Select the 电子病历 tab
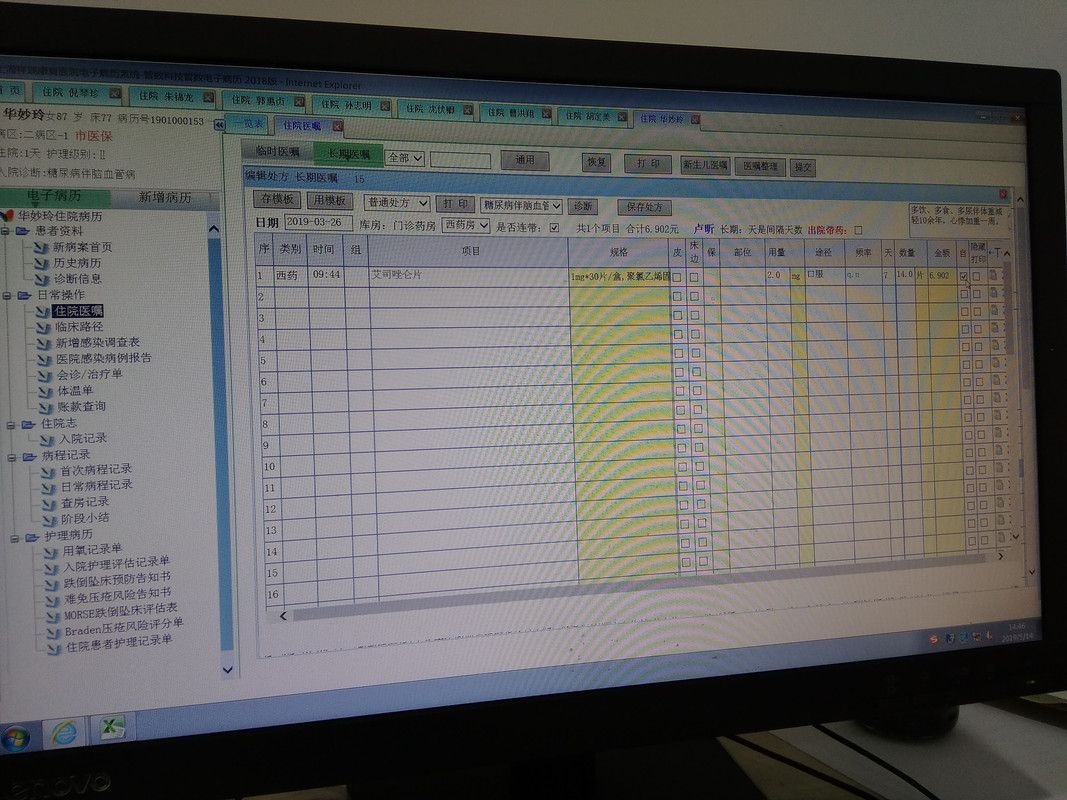The width and height of the screenshot is (1067, 800). [x=54, y=196]
